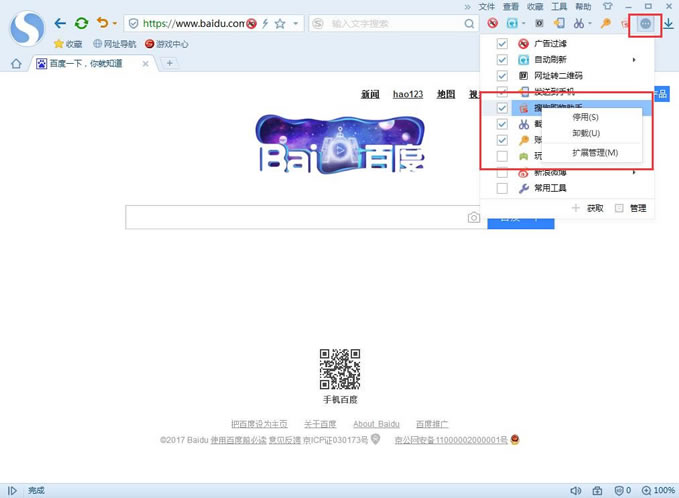Go back with the back arrow
This screenshot has width=679, height=498.
coord(60,23)
